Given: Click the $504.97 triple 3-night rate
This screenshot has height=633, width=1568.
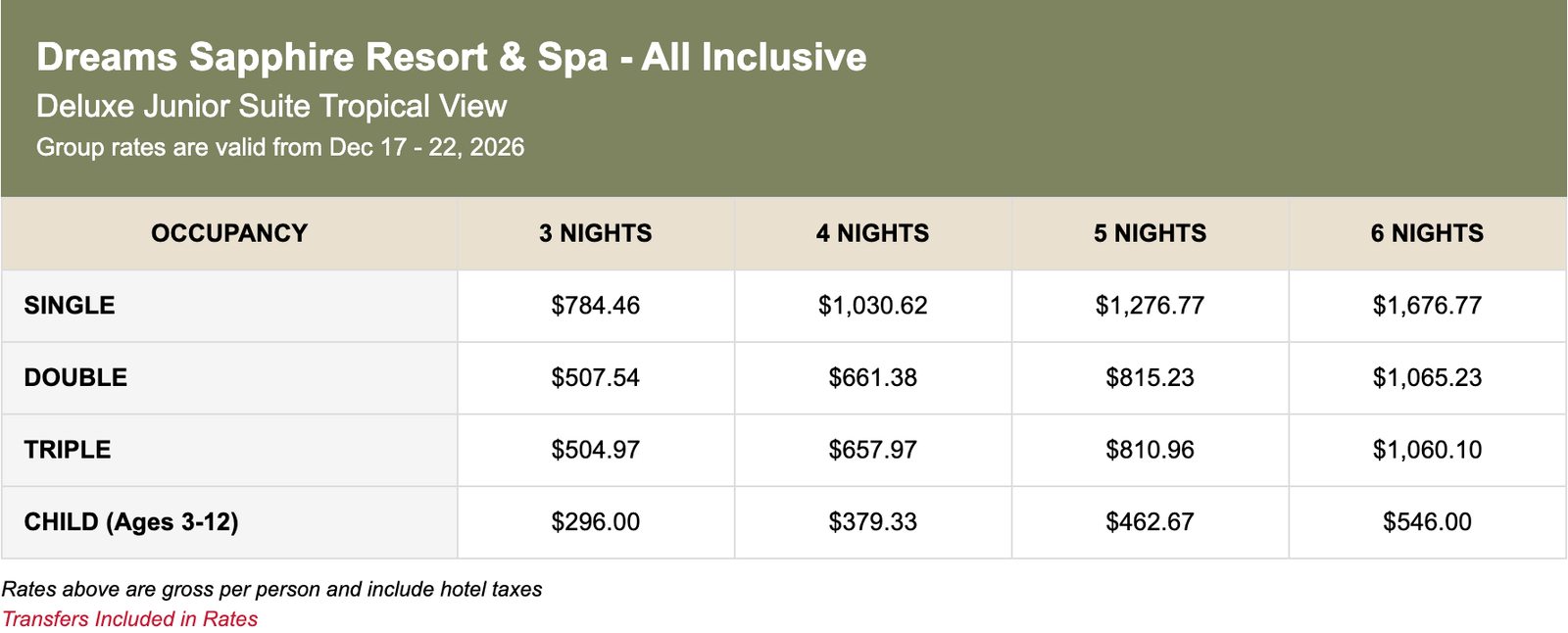Looking at the screenshot, I should 596,450.
